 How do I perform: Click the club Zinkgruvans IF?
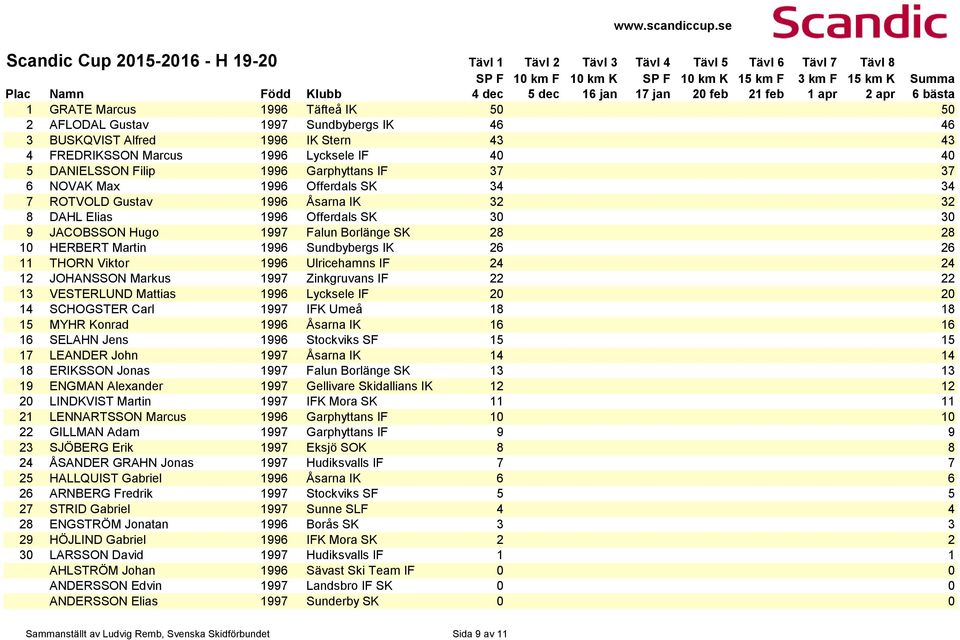click(x=347, y=278)
